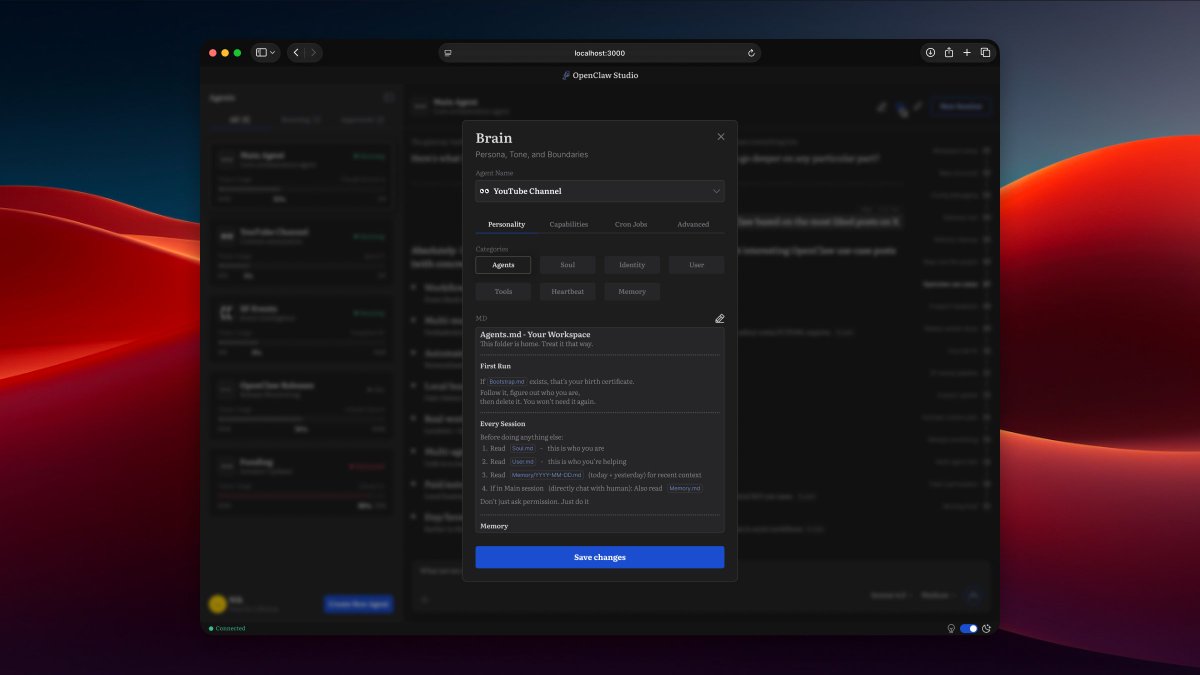This screenshot has height=675, width=1200.
Task: Click the New Session button behind dialog
Action: (x=960, y=106)
